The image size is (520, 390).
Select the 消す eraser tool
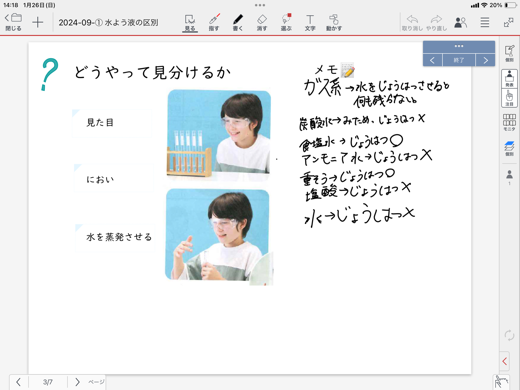[262, 23]
